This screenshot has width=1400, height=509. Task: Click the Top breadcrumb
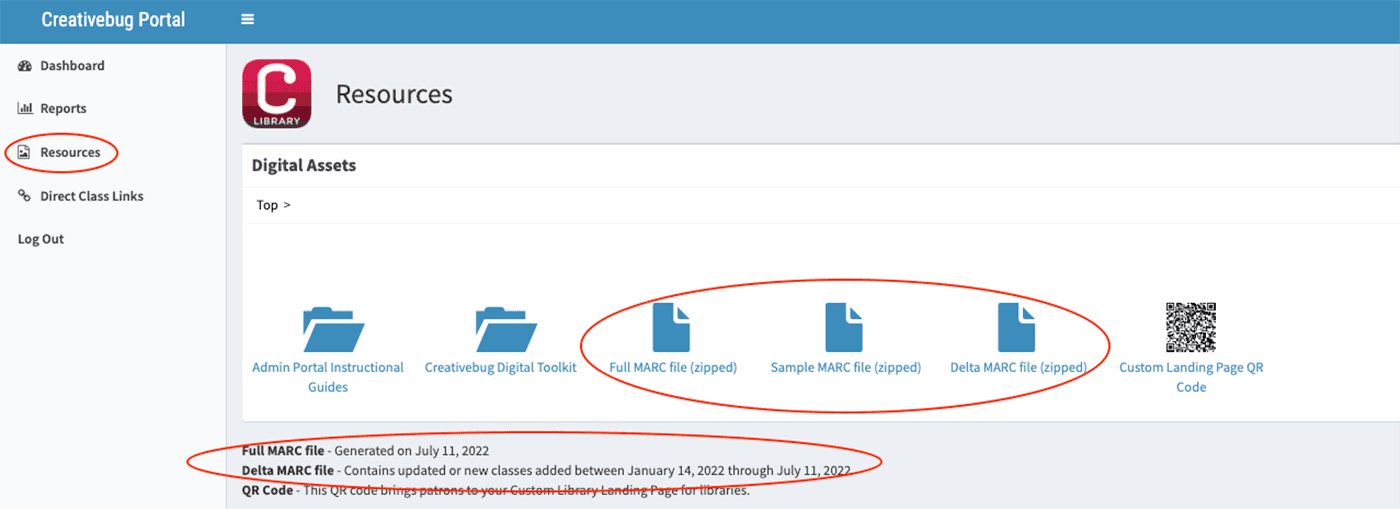[x=267, y=205]
